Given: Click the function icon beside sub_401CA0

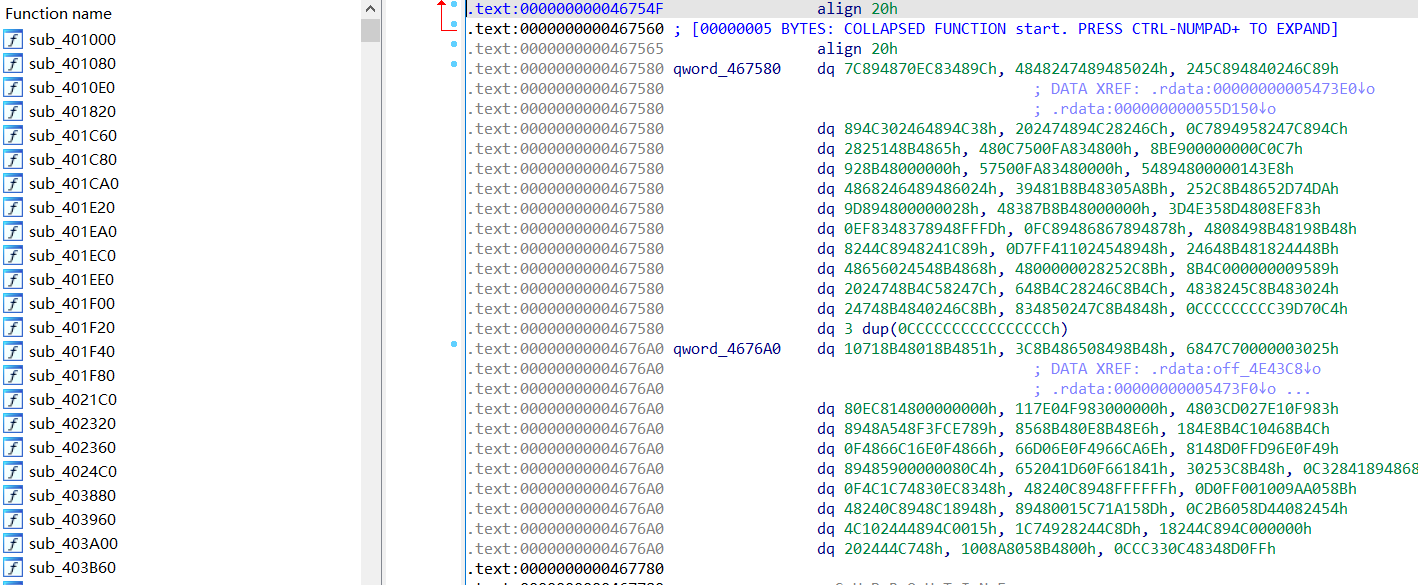Looking at the screenshot, I should pos(14,184).
